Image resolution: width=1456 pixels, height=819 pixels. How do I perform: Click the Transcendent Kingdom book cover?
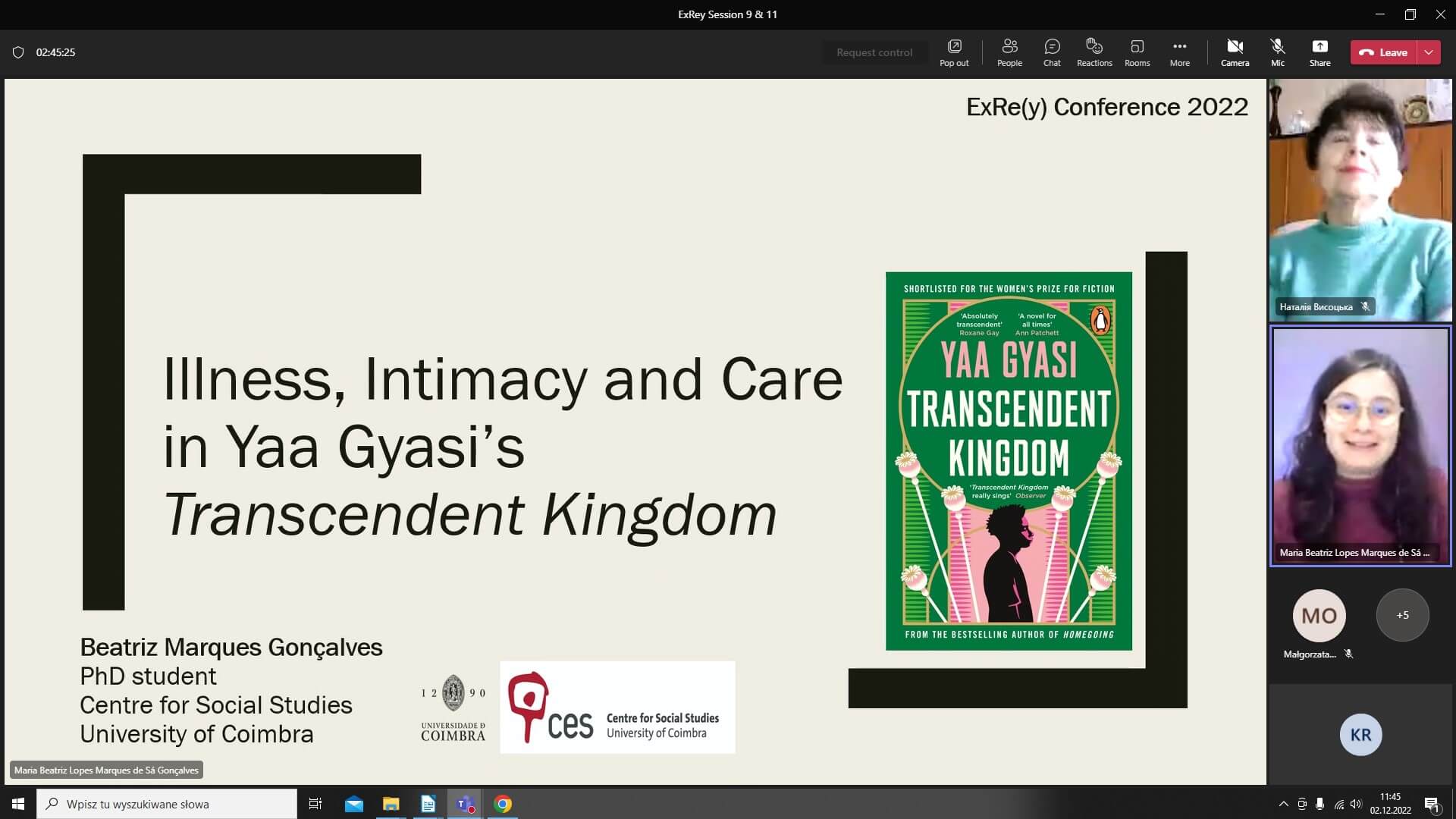point(1009,461)
